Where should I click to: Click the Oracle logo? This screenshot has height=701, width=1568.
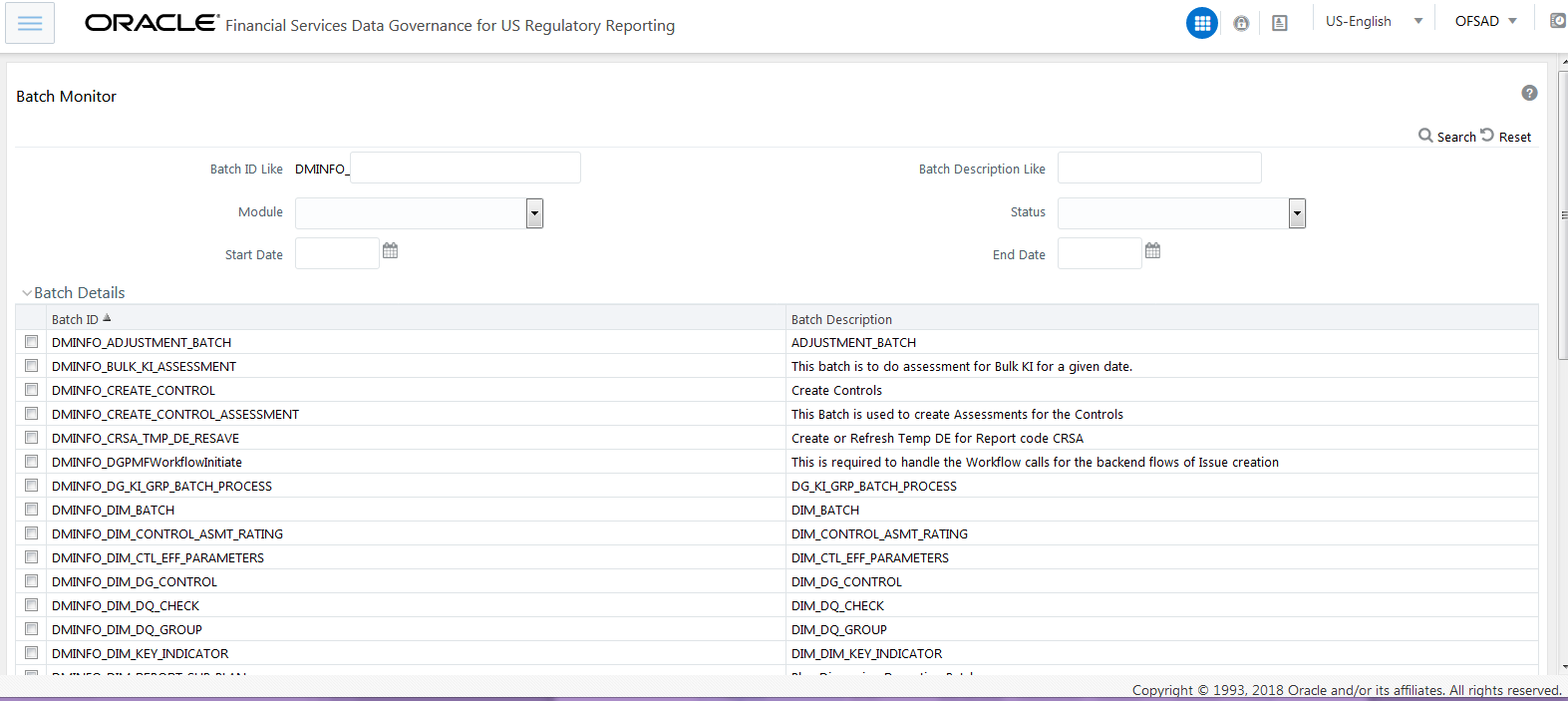point(152,23)
